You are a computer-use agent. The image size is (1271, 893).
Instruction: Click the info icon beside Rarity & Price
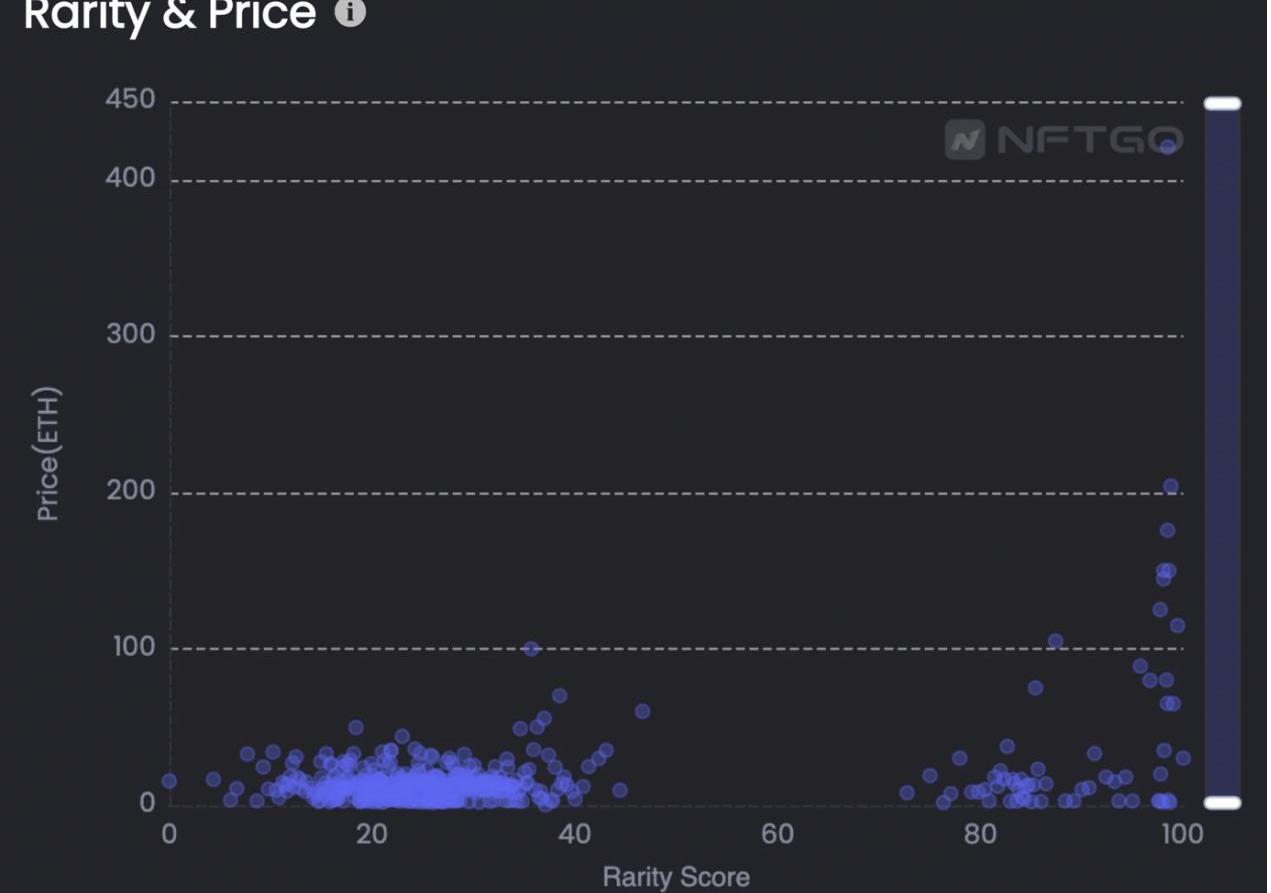coord(350,13)
